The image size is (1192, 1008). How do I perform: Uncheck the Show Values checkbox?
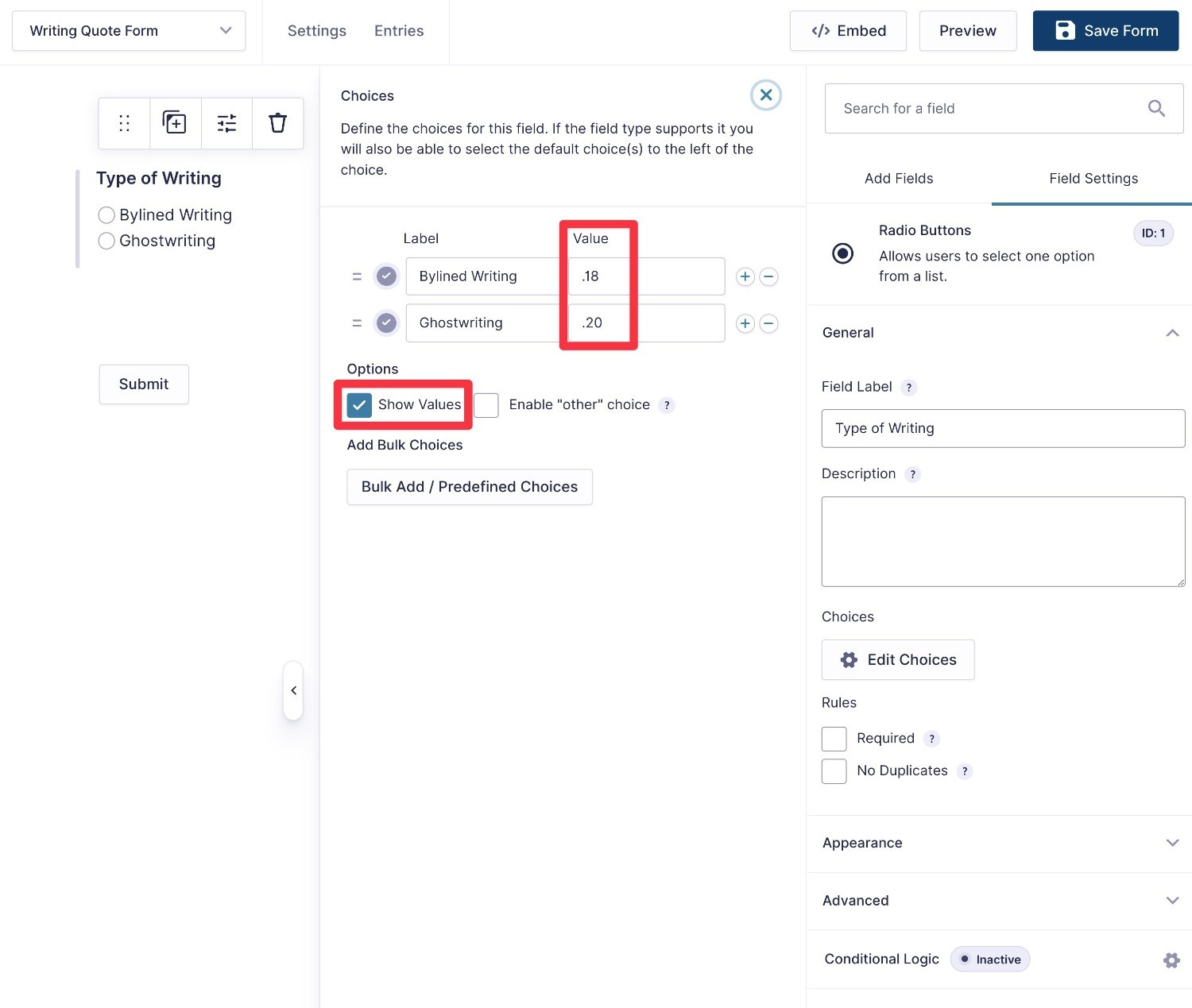[x=359, y=405]
